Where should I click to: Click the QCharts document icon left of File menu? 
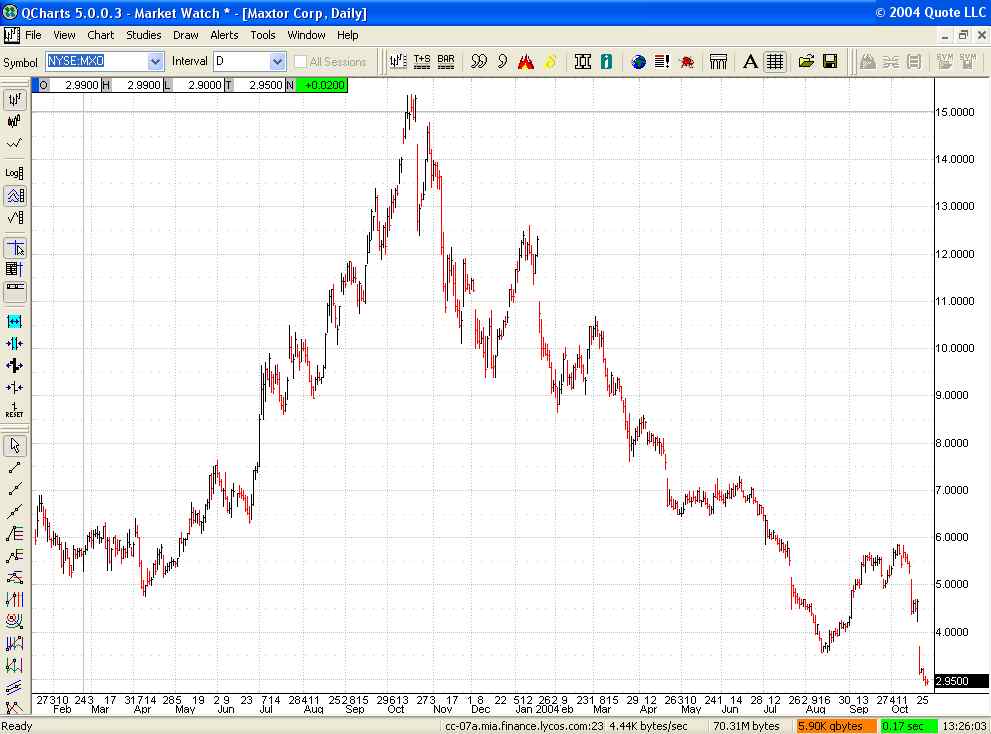(11, 35)
